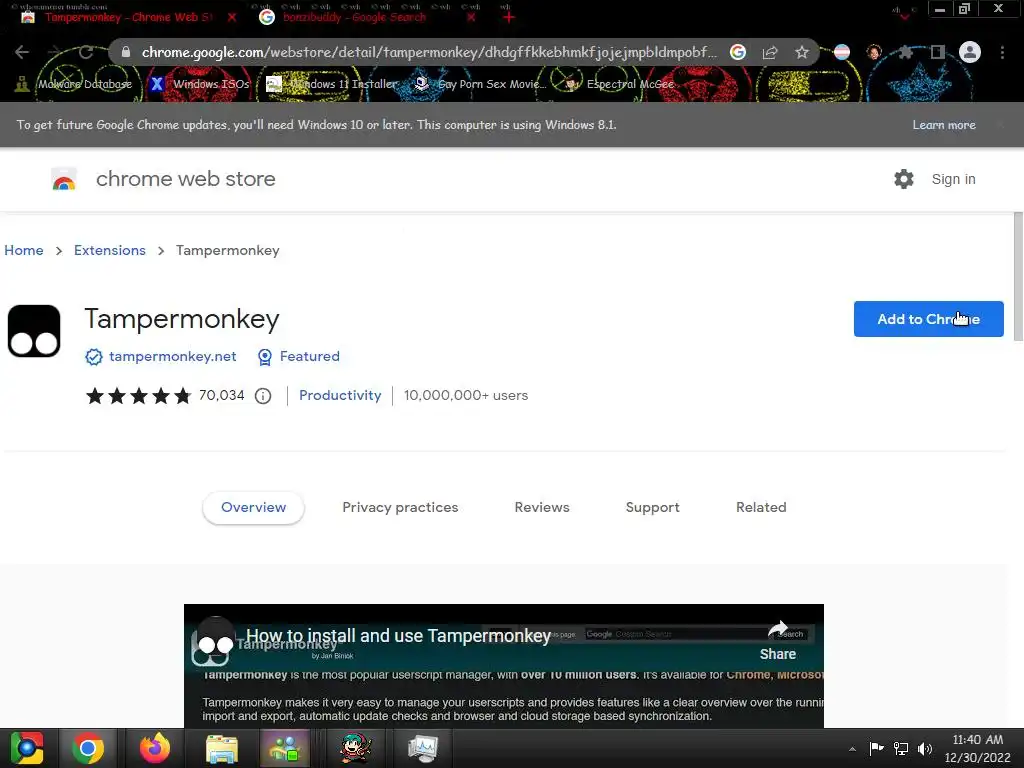
Task: Open Windows 11 Installer bookmark
Action: coord(332,84)
